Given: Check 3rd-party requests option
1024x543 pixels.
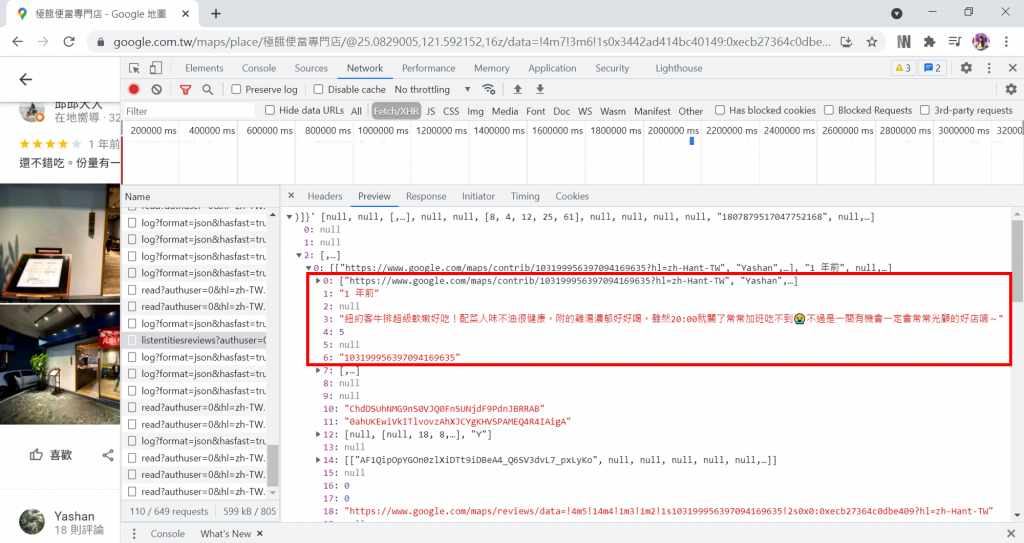Looking at the screenshot, I should (925, 110).
